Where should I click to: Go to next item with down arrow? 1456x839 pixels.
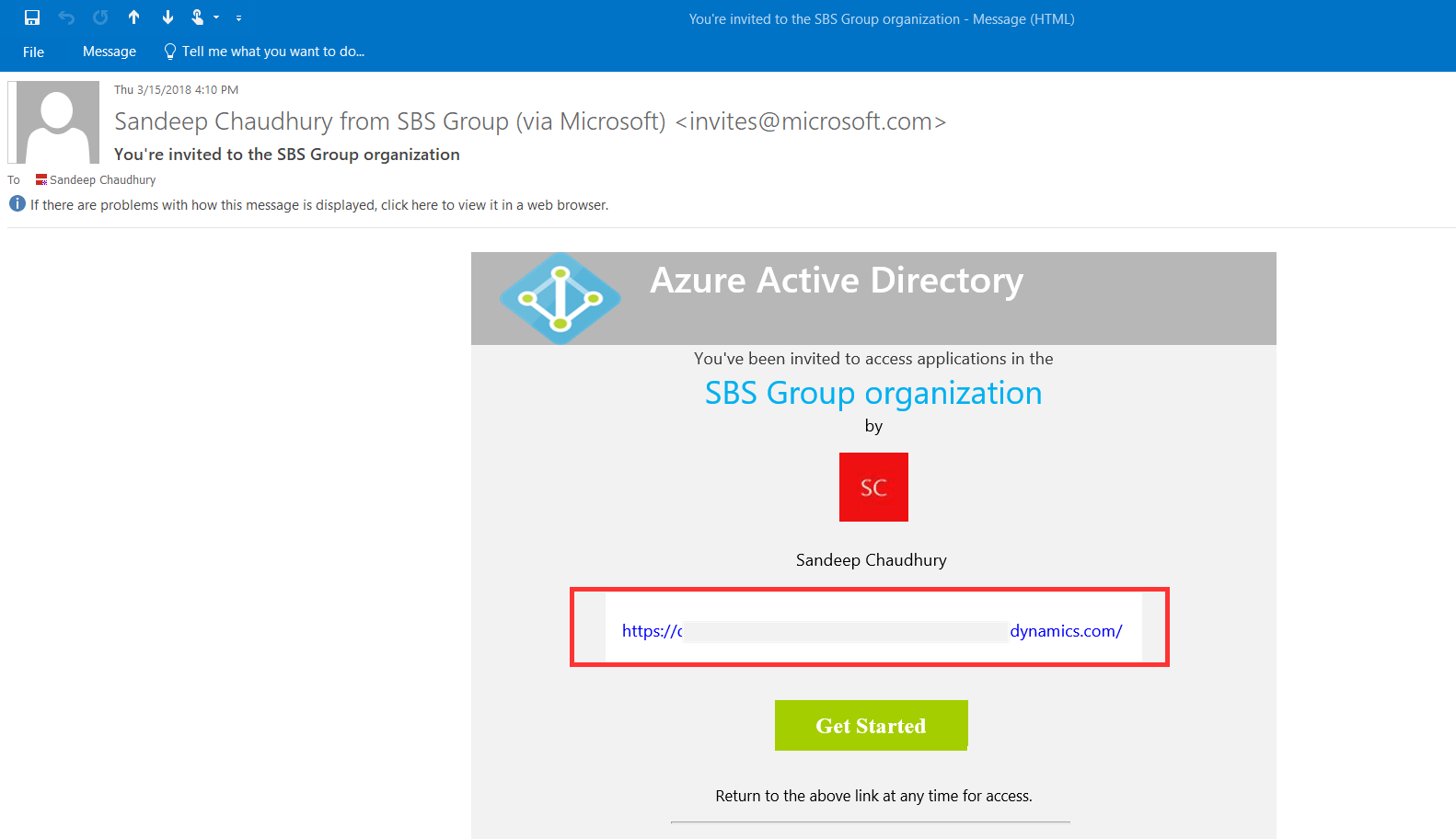(168, 17)
